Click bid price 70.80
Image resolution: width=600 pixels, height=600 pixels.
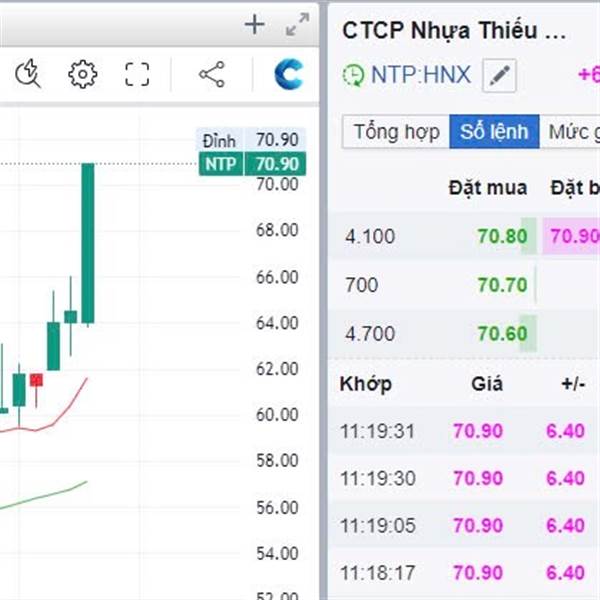[x=502, y=236]
